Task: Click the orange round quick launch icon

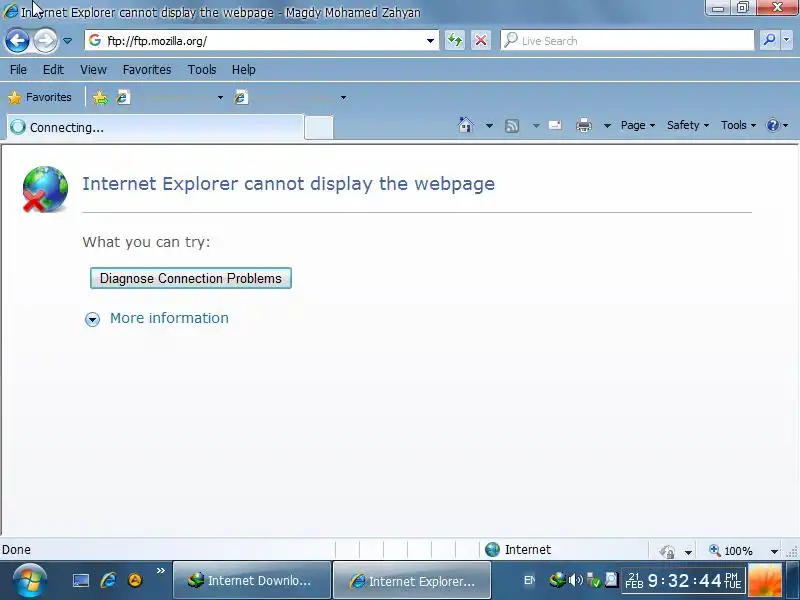Action: [135, 580]
